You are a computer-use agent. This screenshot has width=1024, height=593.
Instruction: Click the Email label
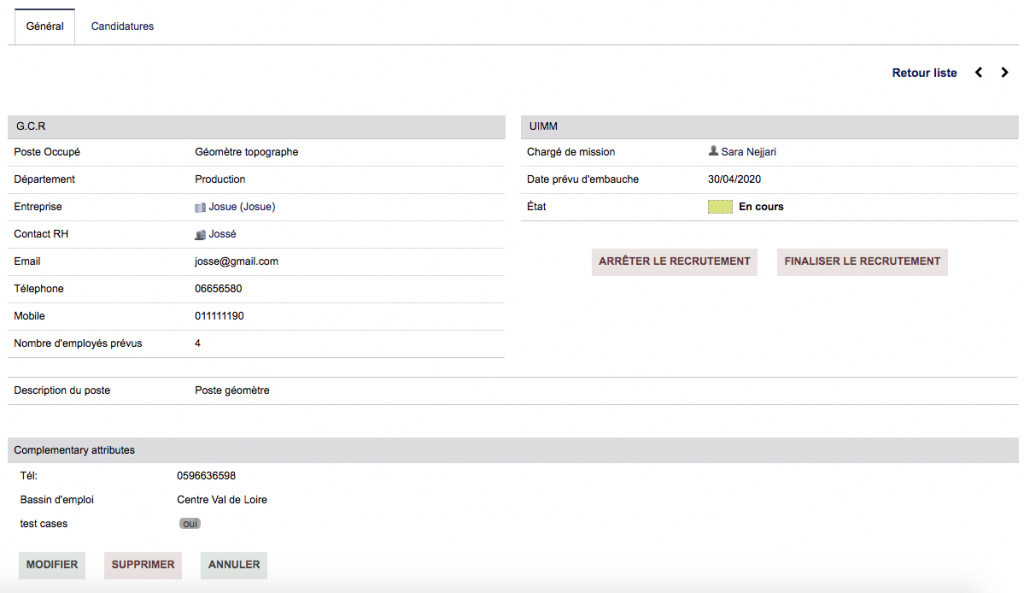point(27,261)
